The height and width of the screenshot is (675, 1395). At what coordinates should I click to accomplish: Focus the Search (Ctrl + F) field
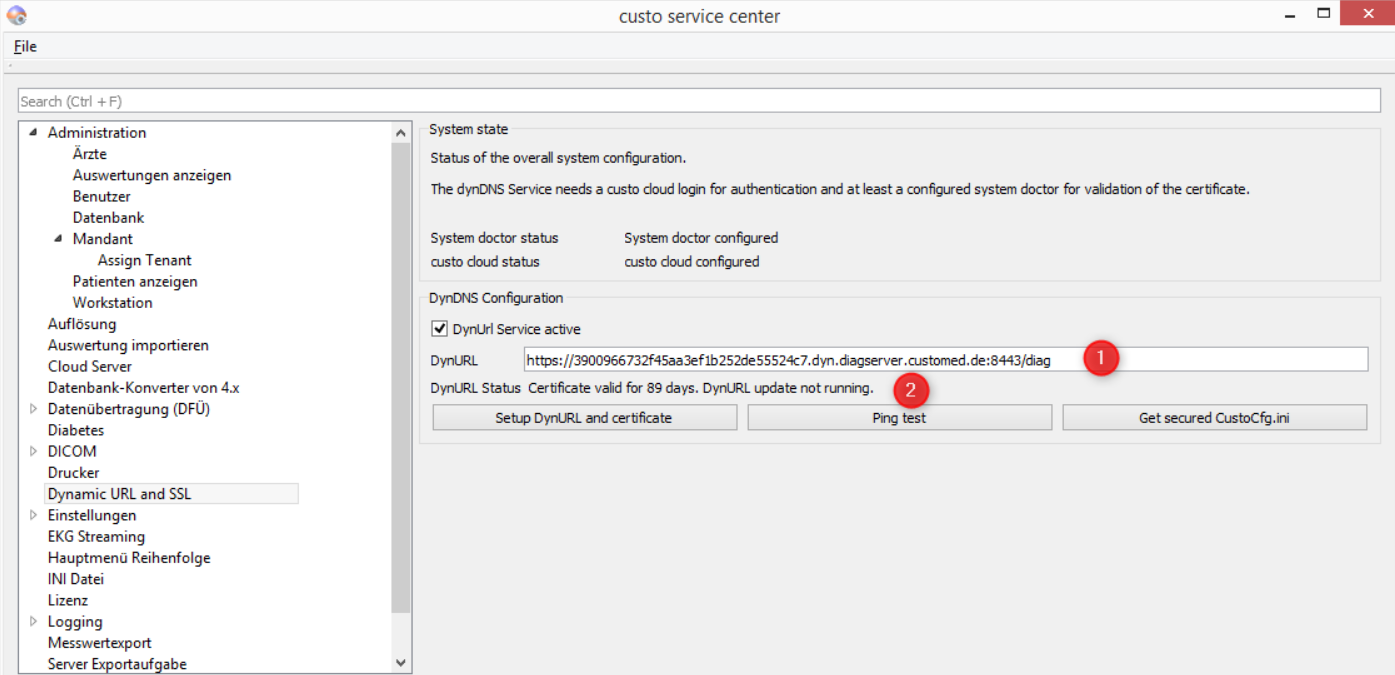[699, 101]
